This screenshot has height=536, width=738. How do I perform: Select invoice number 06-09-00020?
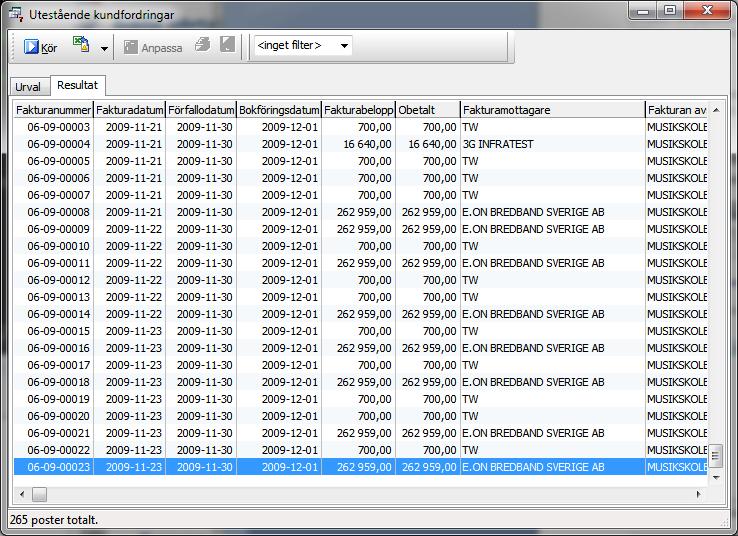point(58,416)
